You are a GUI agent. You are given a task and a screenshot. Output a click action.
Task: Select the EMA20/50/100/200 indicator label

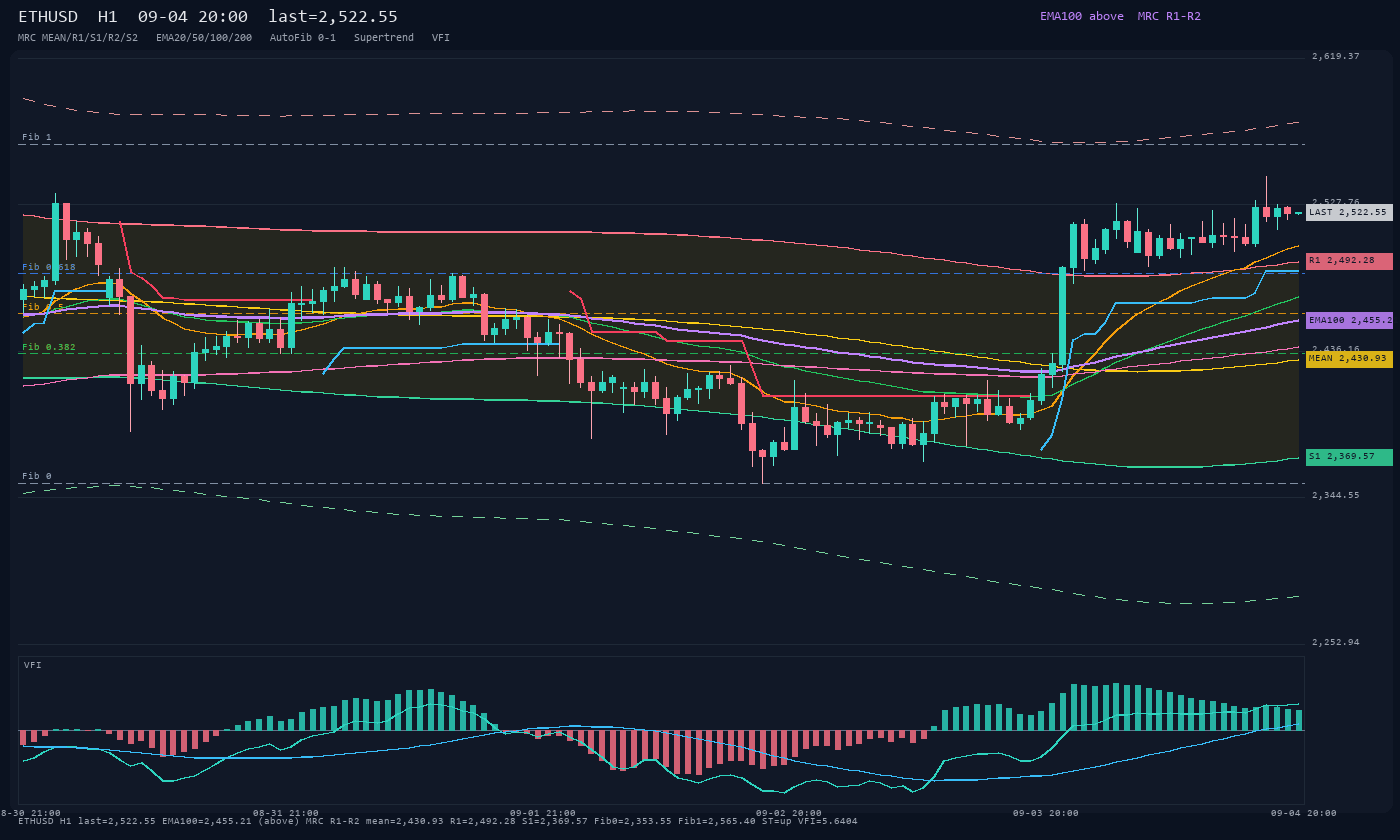[204, 38]
